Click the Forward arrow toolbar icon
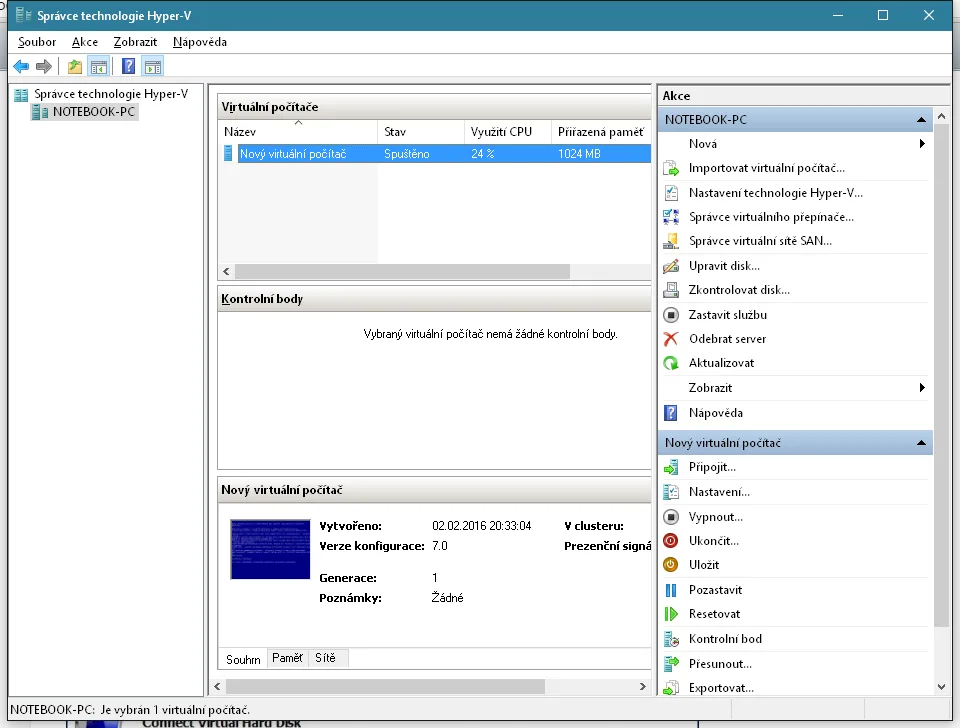This screenshot has width=960, height=728. pyautogui.click(x=43, y=66)
